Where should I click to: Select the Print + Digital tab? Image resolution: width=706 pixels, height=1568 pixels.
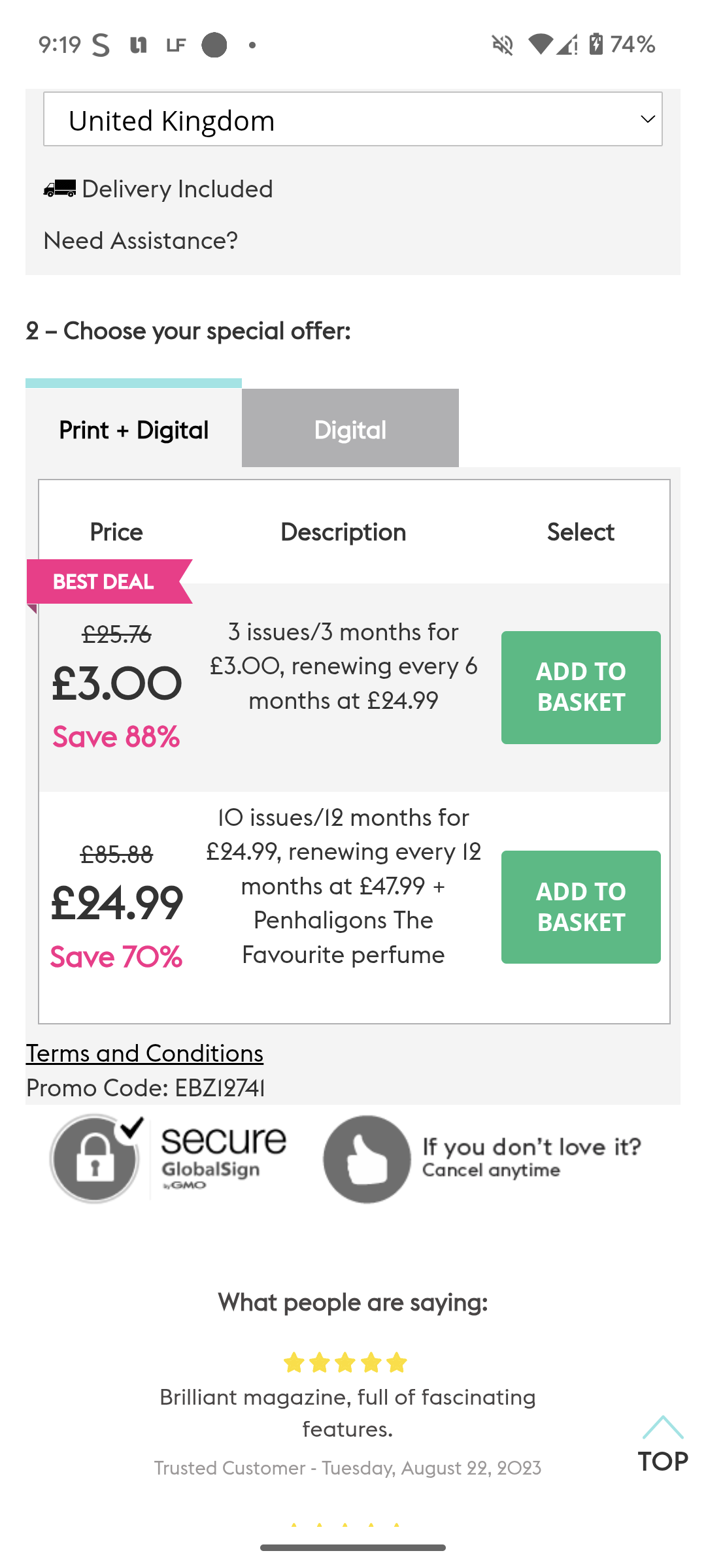click(x=133, y=429)
